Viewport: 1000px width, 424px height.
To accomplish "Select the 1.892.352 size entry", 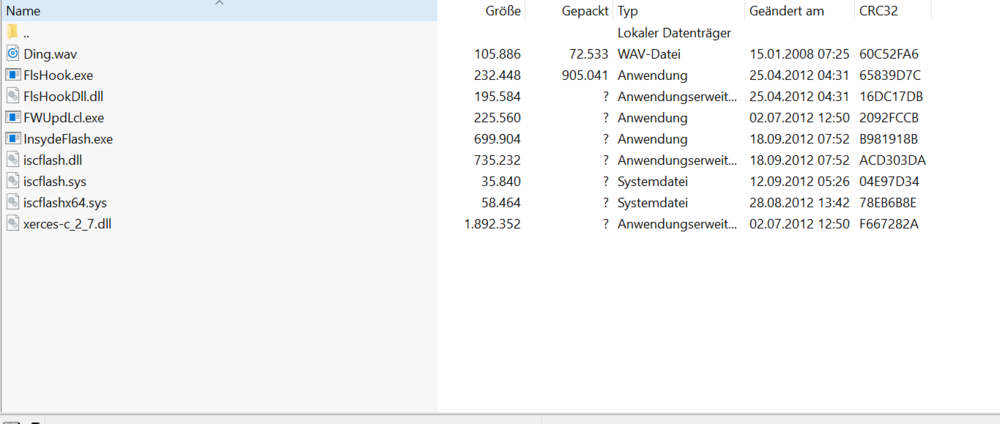I will point(492,224).
